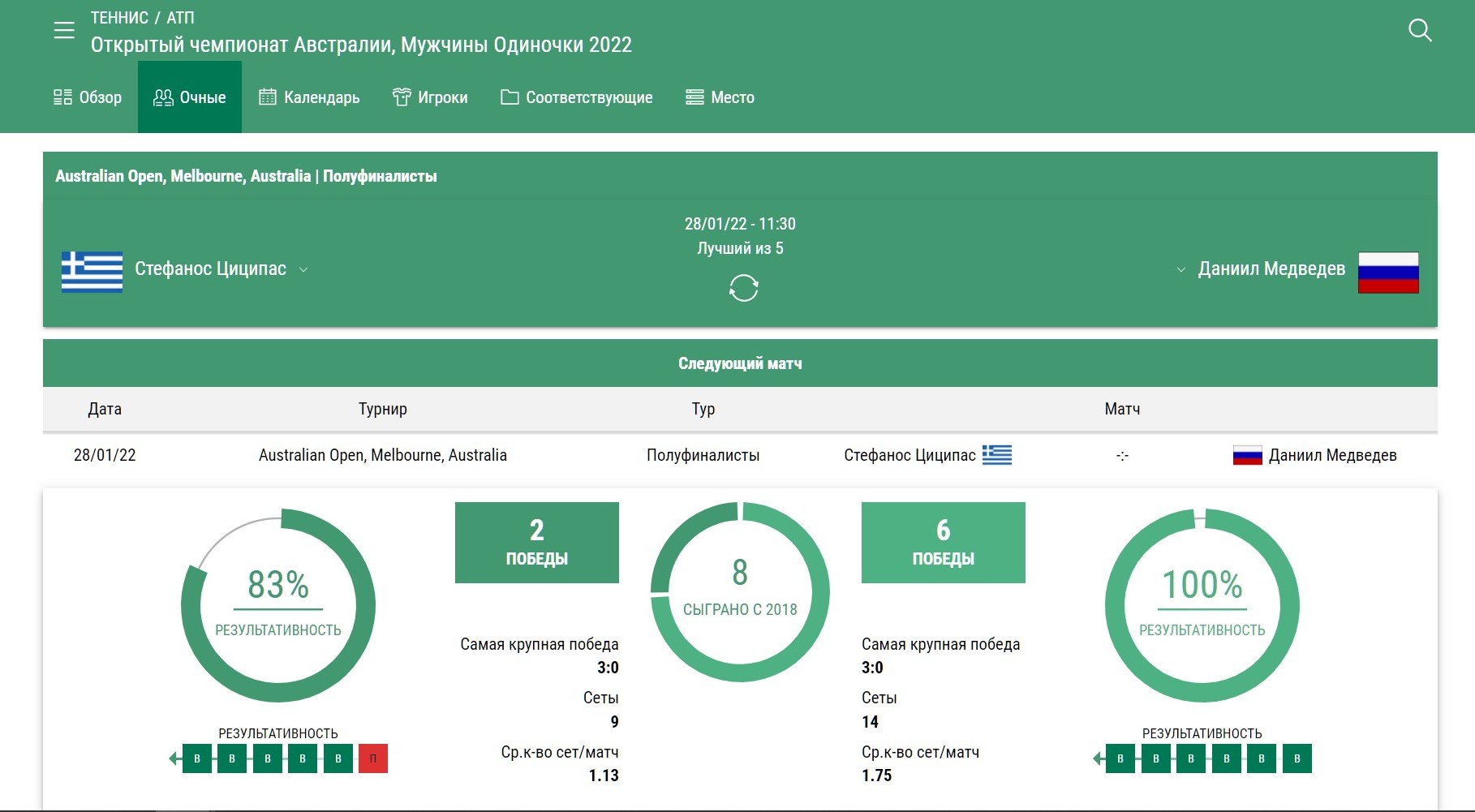This screenshot has width=1475, height=812.
Task: Click Даниил Медведев name in match row
Action: click(1332, 455)
